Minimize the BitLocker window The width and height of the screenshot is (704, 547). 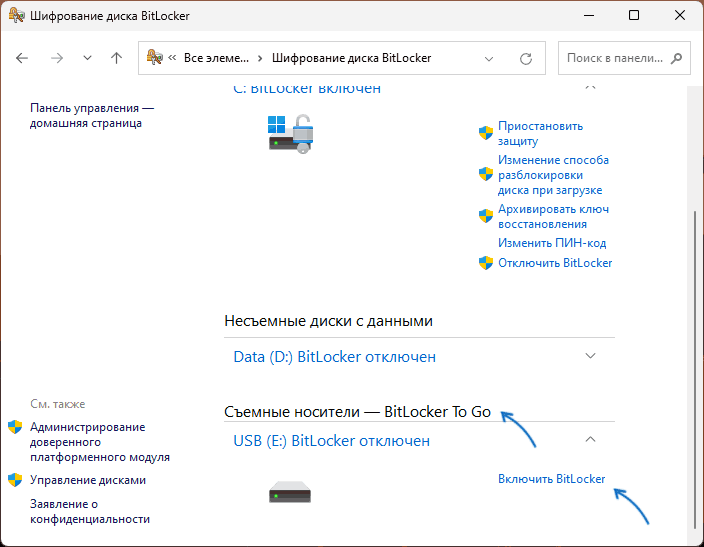(x=589, y=15)
